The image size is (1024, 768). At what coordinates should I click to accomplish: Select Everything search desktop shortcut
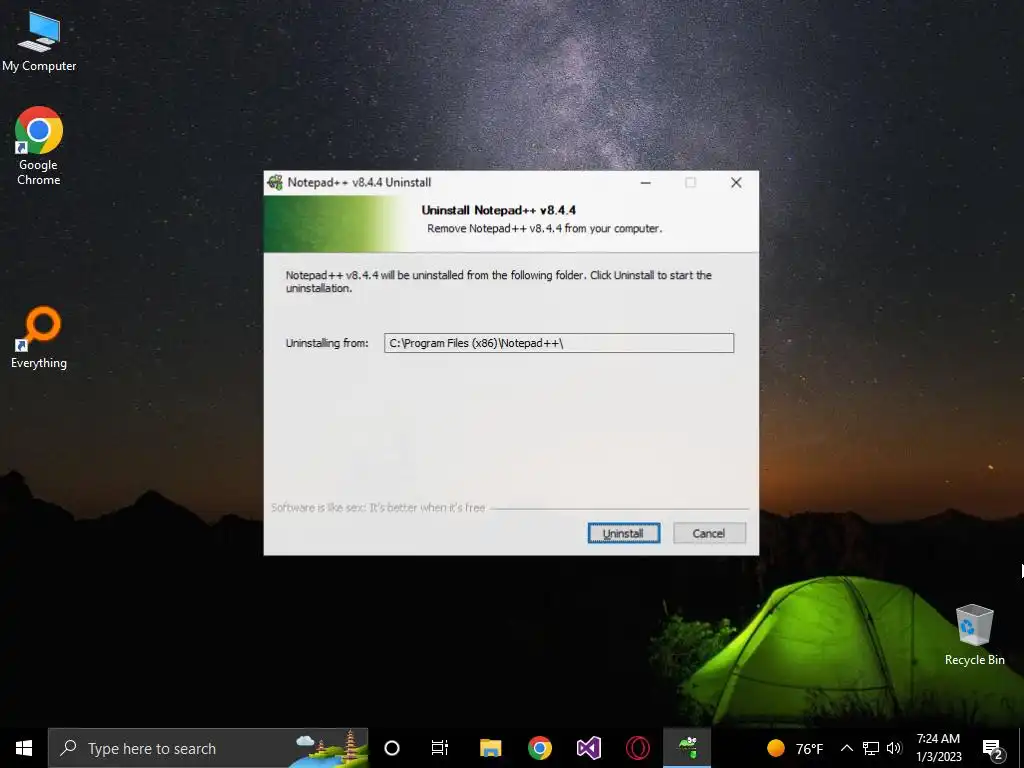(39, 337)
